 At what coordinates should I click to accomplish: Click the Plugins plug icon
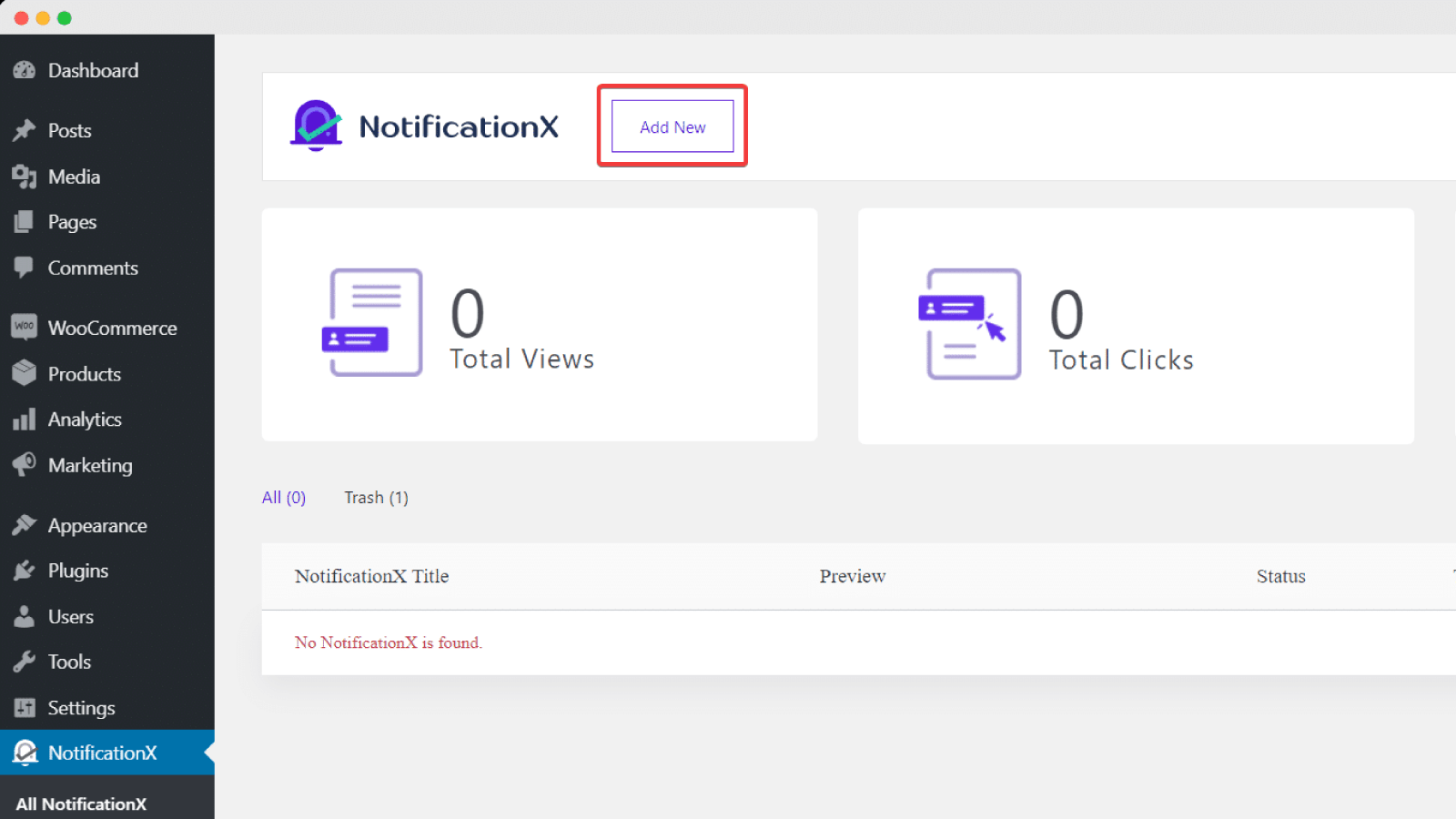(x=25, y=571)
